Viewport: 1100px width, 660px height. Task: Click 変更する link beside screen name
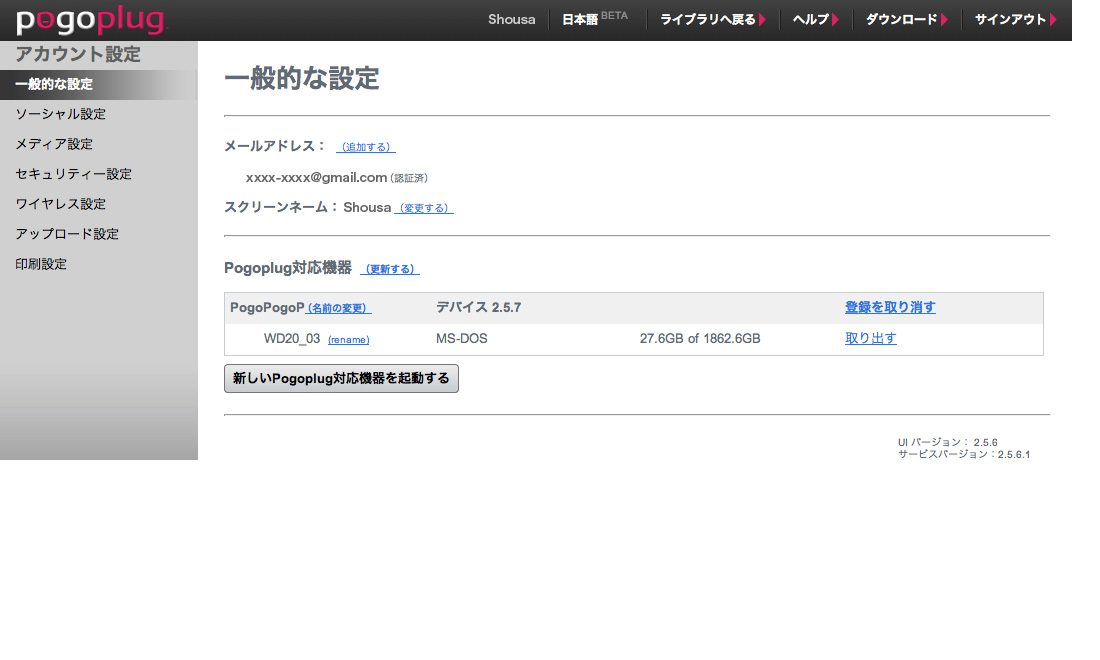(424, 208)
